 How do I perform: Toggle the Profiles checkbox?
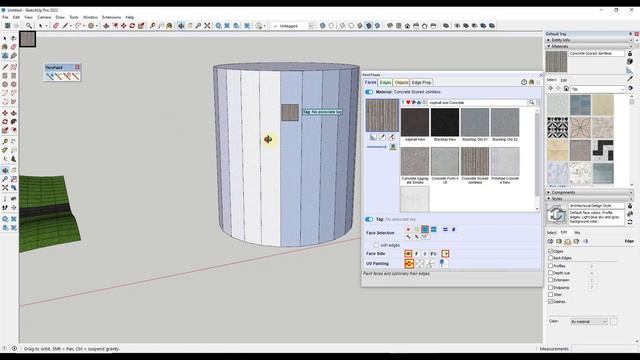[550, 266]
